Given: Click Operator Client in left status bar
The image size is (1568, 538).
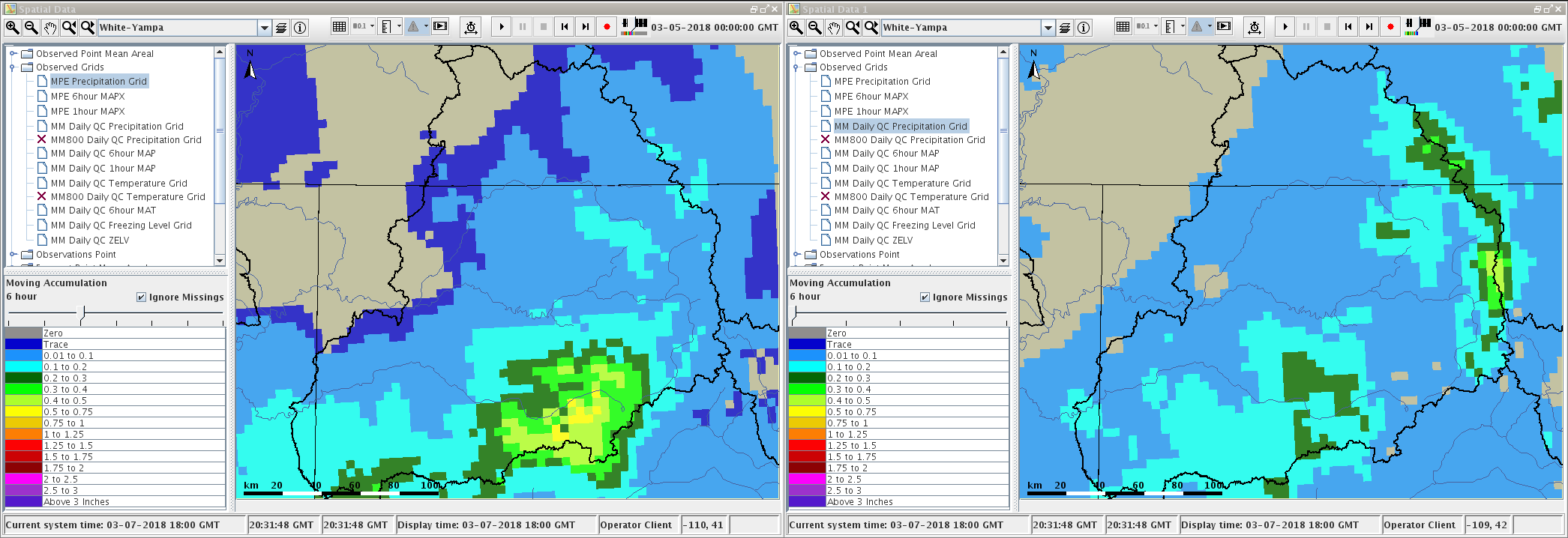Looking at the screenshot, I should (636, 525).
